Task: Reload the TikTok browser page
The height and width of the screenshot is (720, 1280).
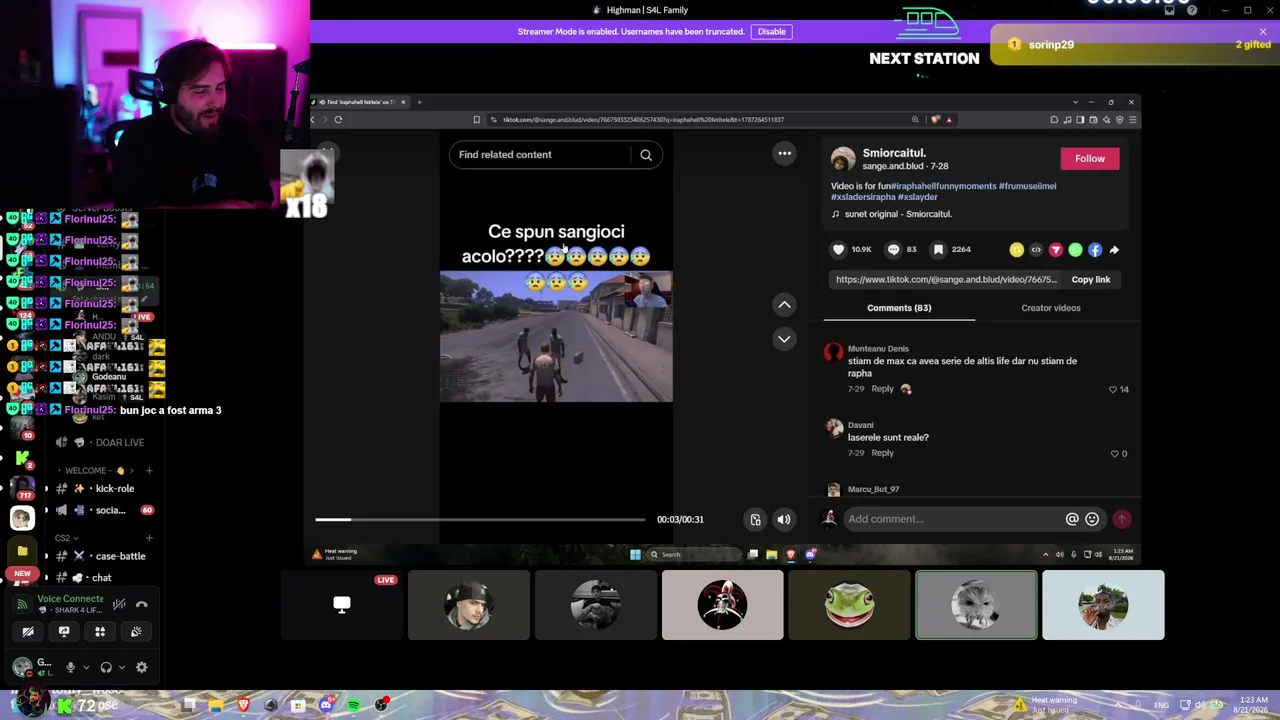Action: click(x=338, y=120)
